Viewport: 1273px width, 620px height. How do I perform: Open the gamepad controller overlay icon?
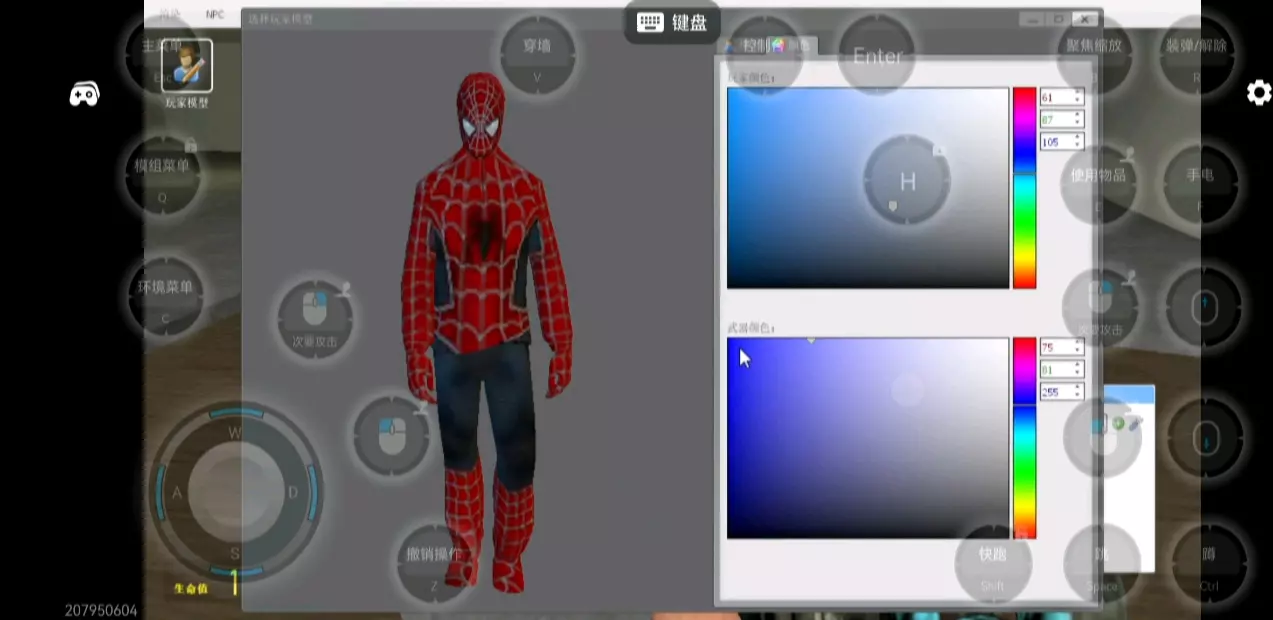[84, 94]
